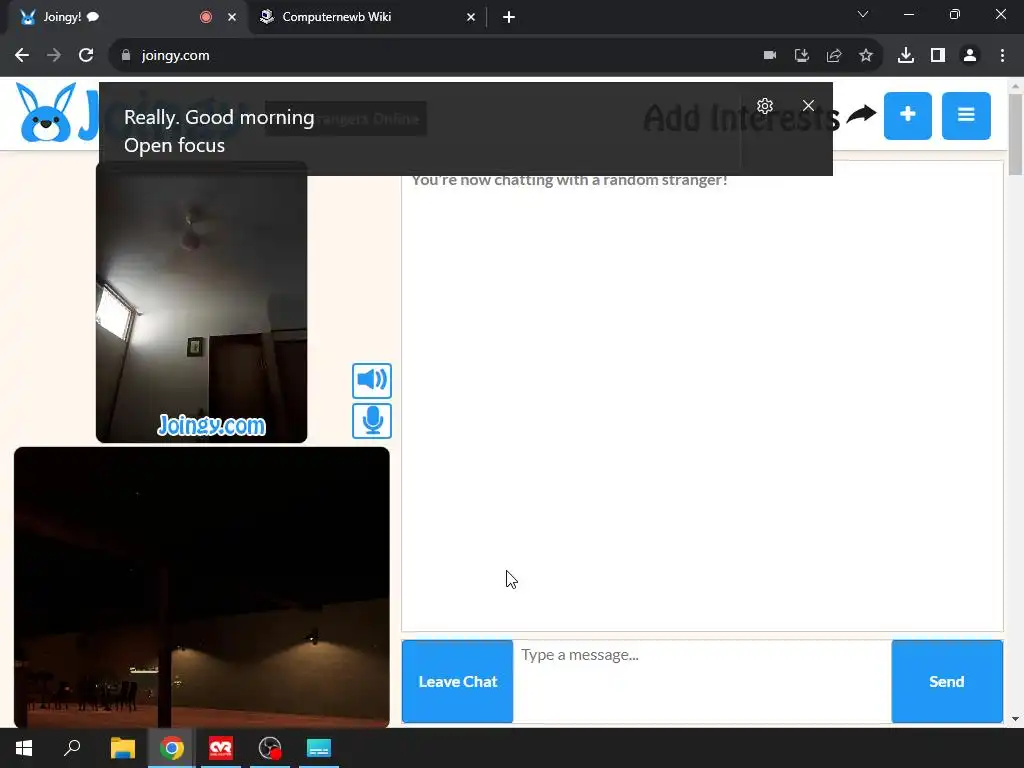
Task: Click the install app icon
Action: pos(802,56)
